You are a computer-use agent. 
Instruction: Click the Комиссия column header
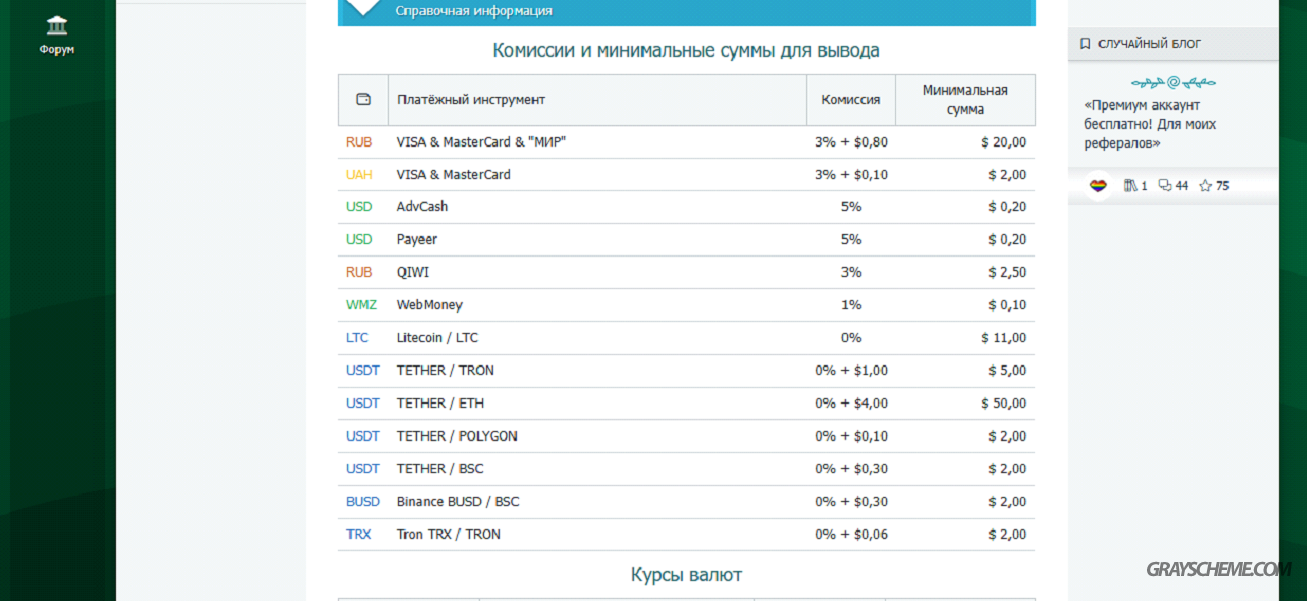tap(851, 99)
